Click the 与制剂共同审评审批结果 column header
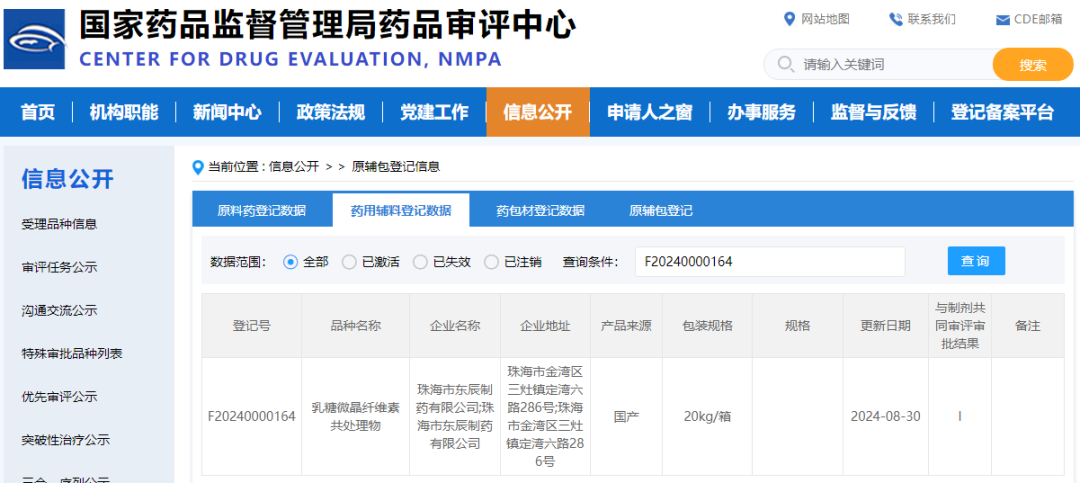The image size is (1080, 483). click(959, 326)
